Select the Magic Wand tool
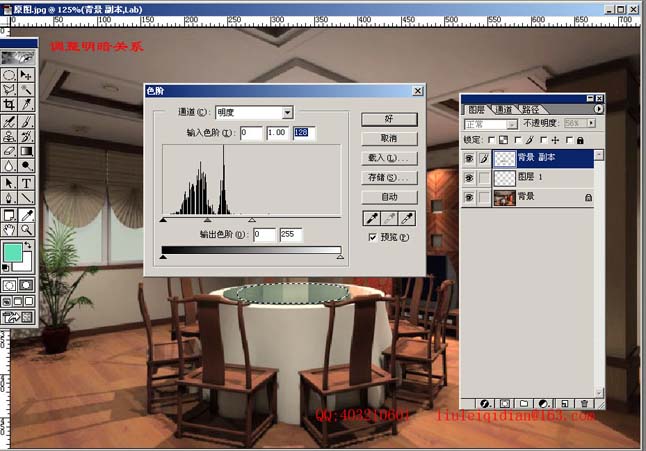 (26, 89)
